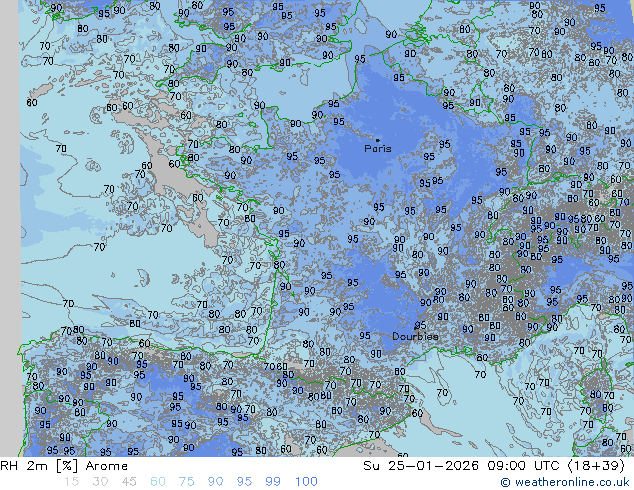The image size is (634, 490).
Task: Click the legend value 75
Action: pos(186,482)
